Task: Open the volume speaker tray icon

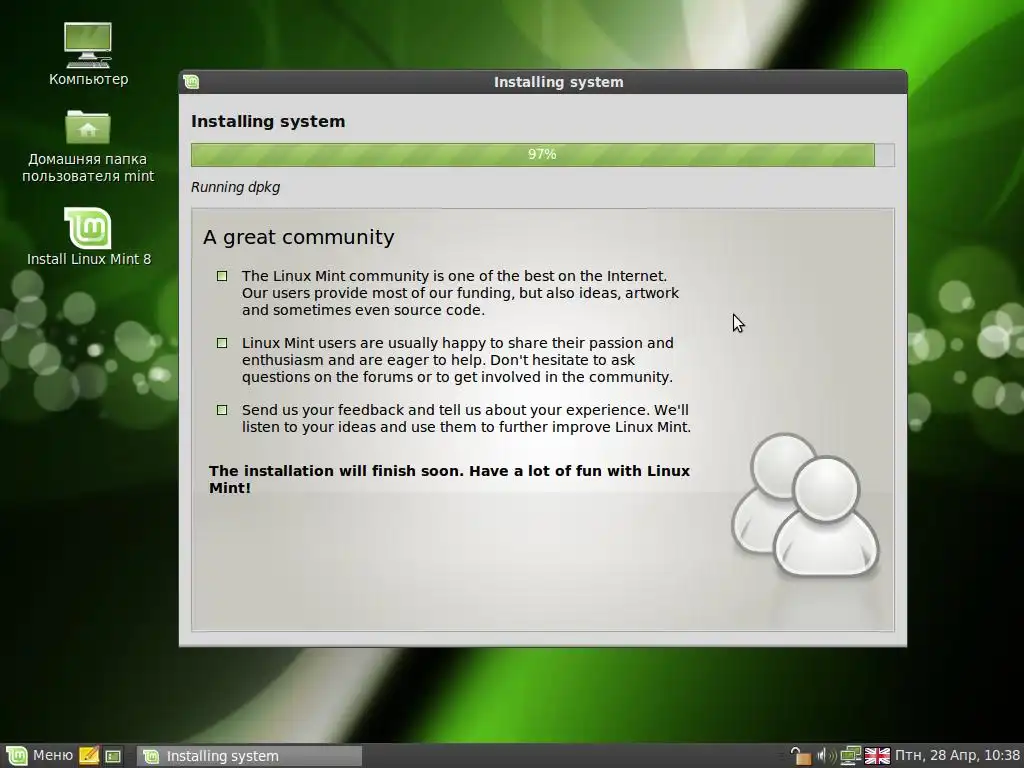Action: pos(826,756)
